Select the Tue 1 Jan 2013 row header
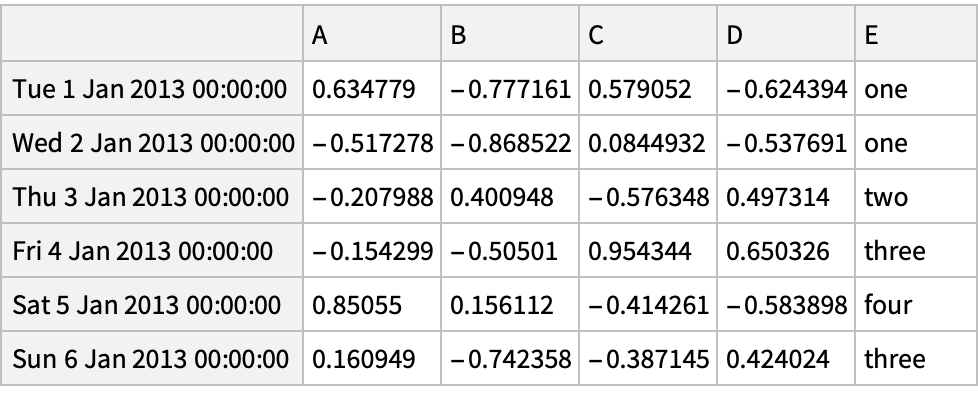The image size is (978, 420). pos(152,89)
